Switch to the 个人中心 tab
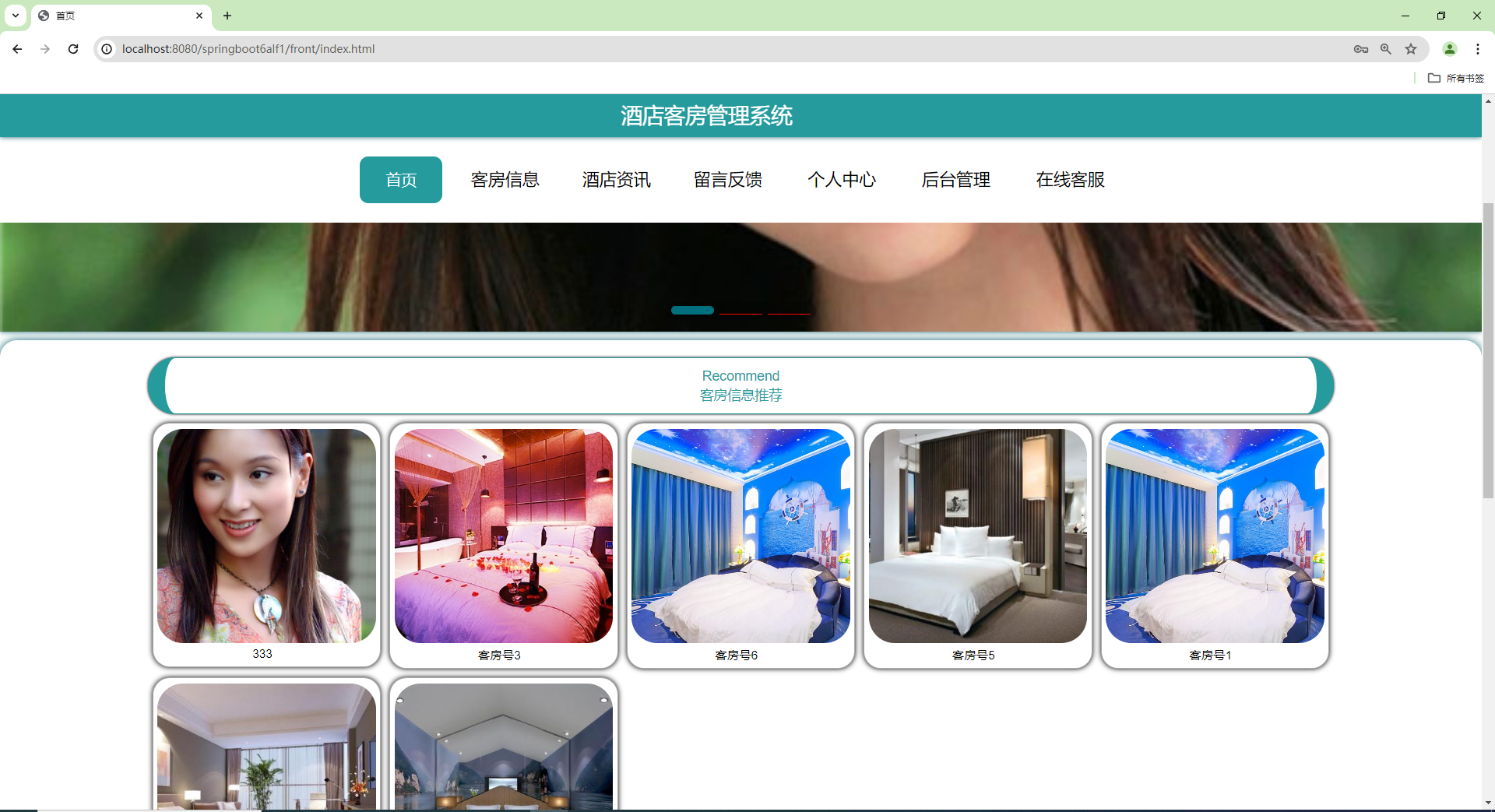 [x=842, y=180]
